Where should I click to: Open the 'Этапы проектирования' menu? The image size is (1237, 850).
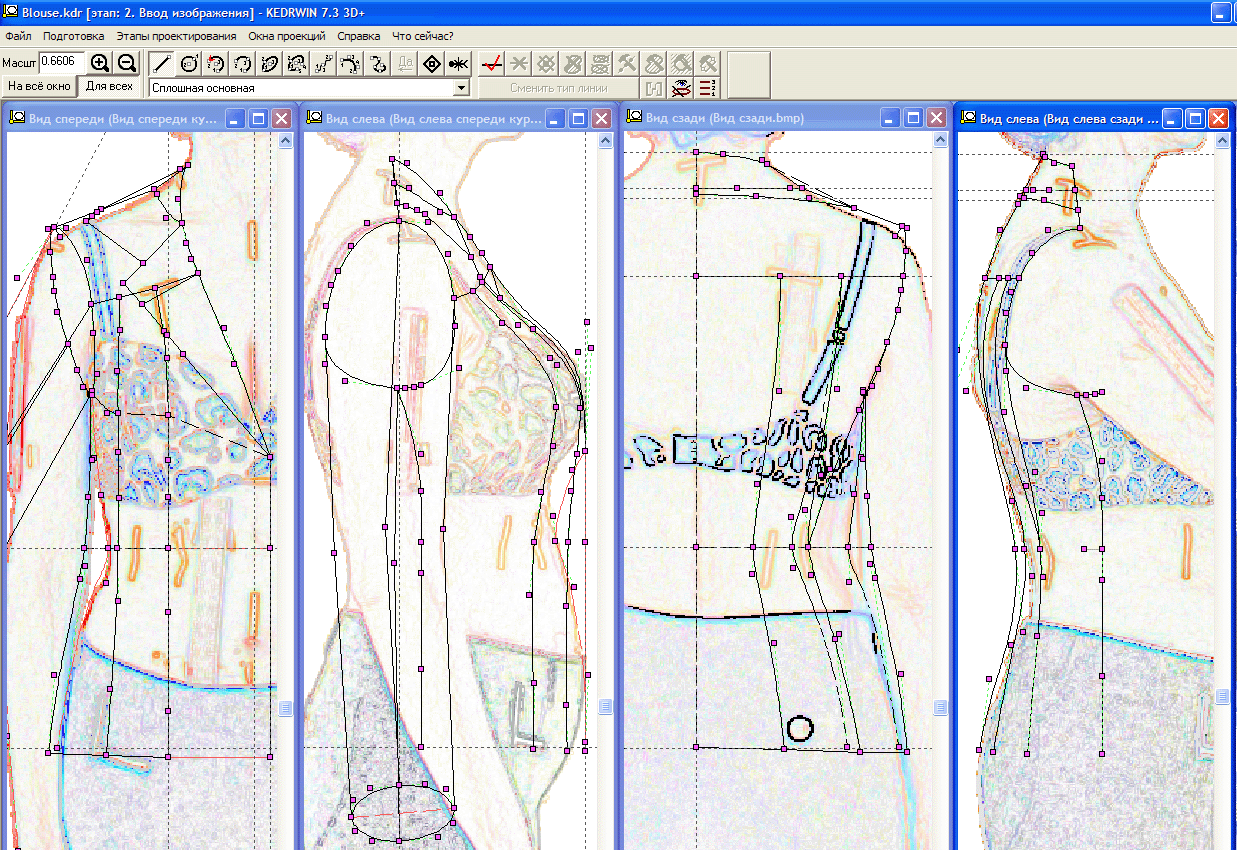176,35
